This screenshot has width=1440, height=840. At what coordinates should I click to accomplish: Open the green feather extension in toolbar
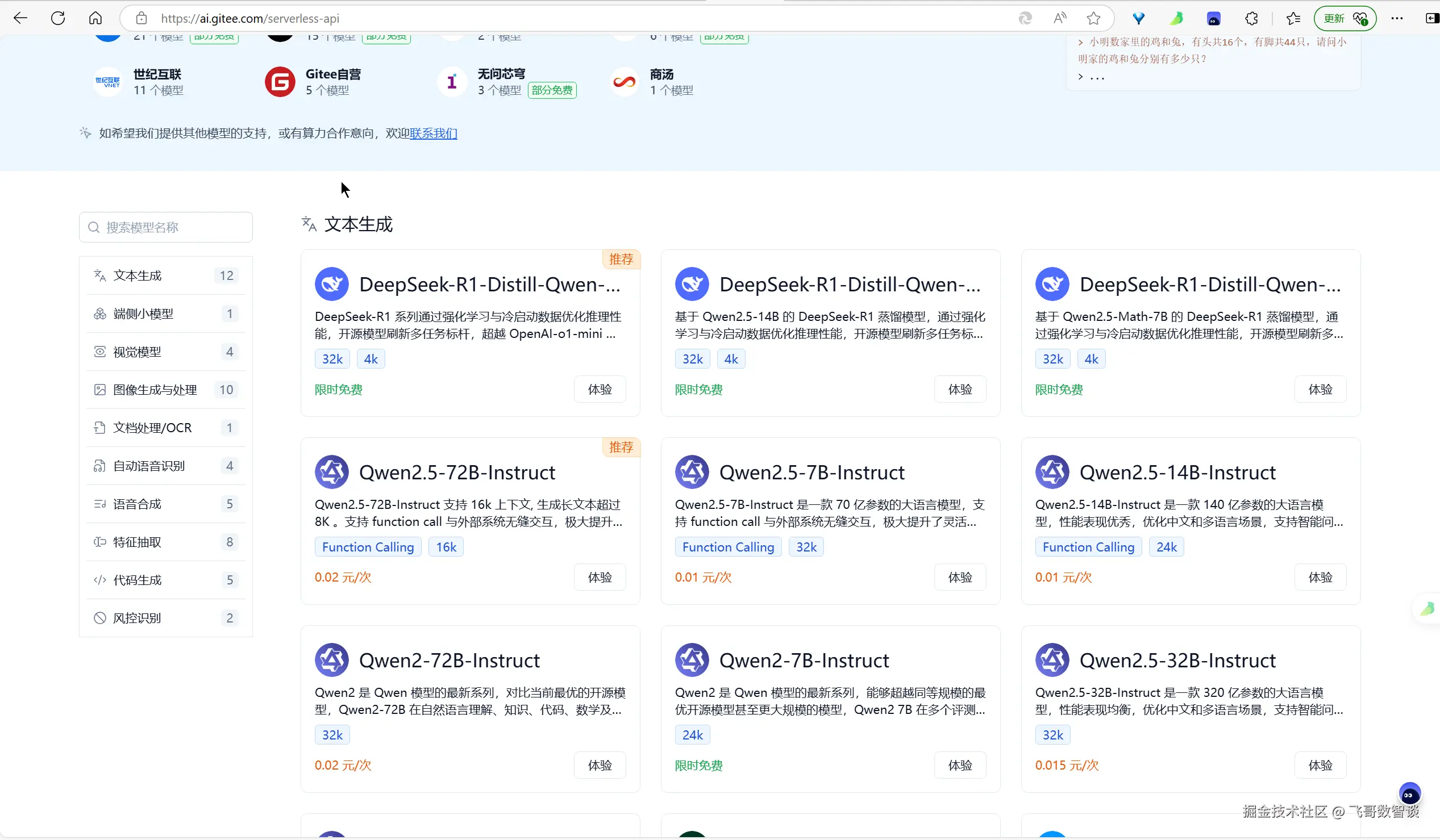click(1176, 19)
